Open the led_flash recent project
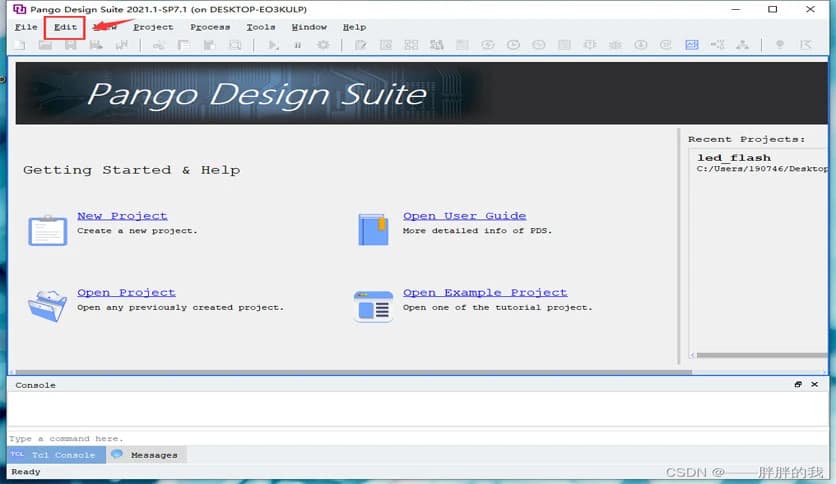Viewport: 836px width, 484px height. tap(734, 158)
